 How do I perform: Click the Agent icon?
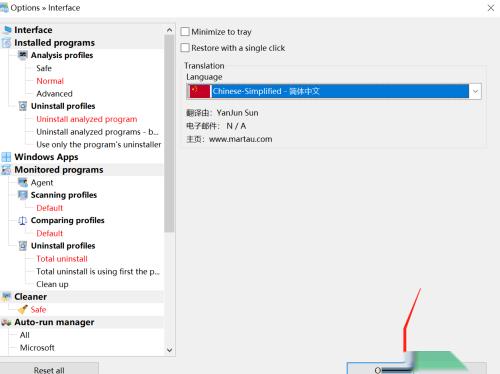[x=23, y=182]
